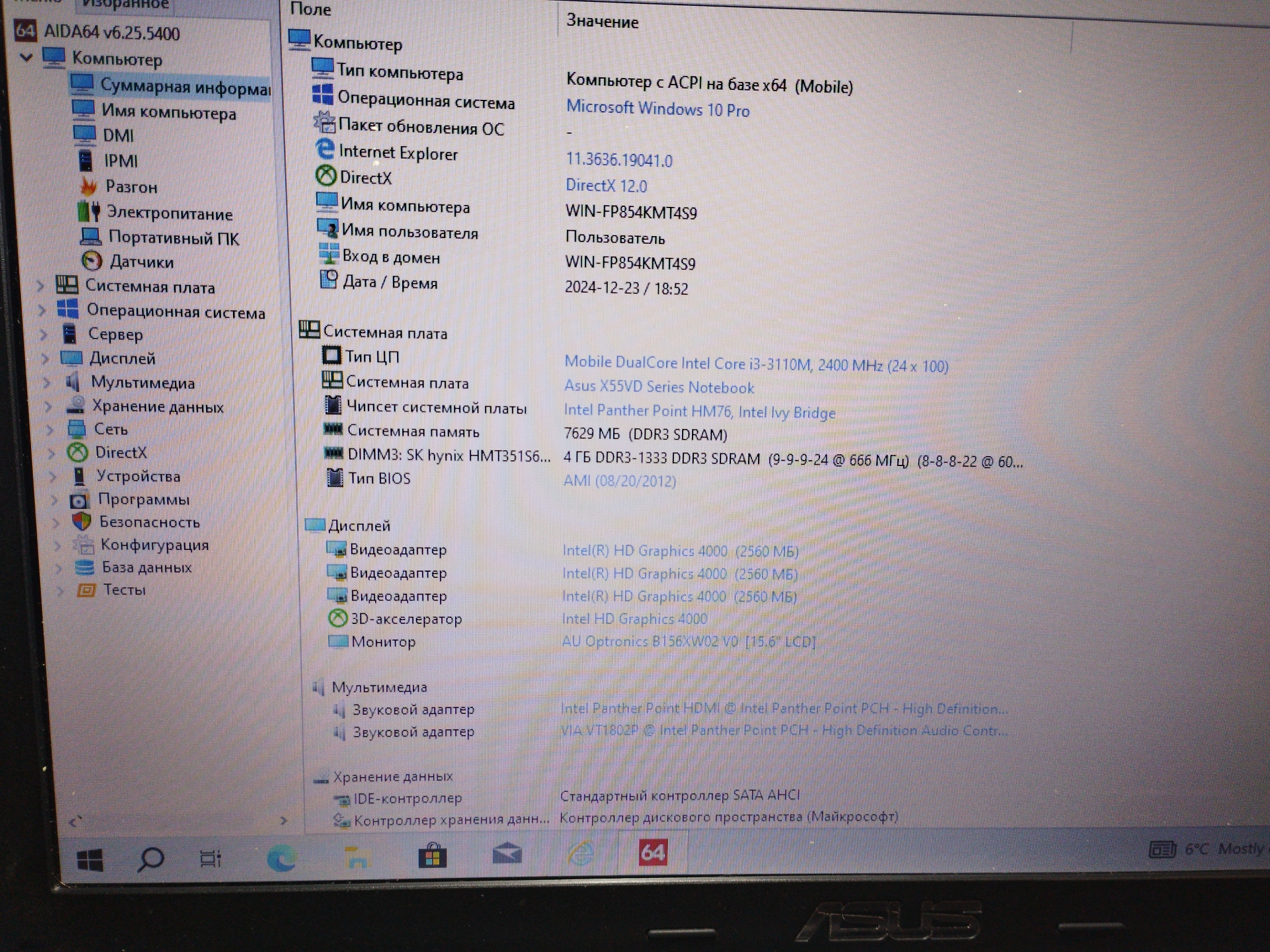The width and height of the screenshot is (1270, 952).
Task: Open Task View on the taskbar
Action: (x=210, y=859)
